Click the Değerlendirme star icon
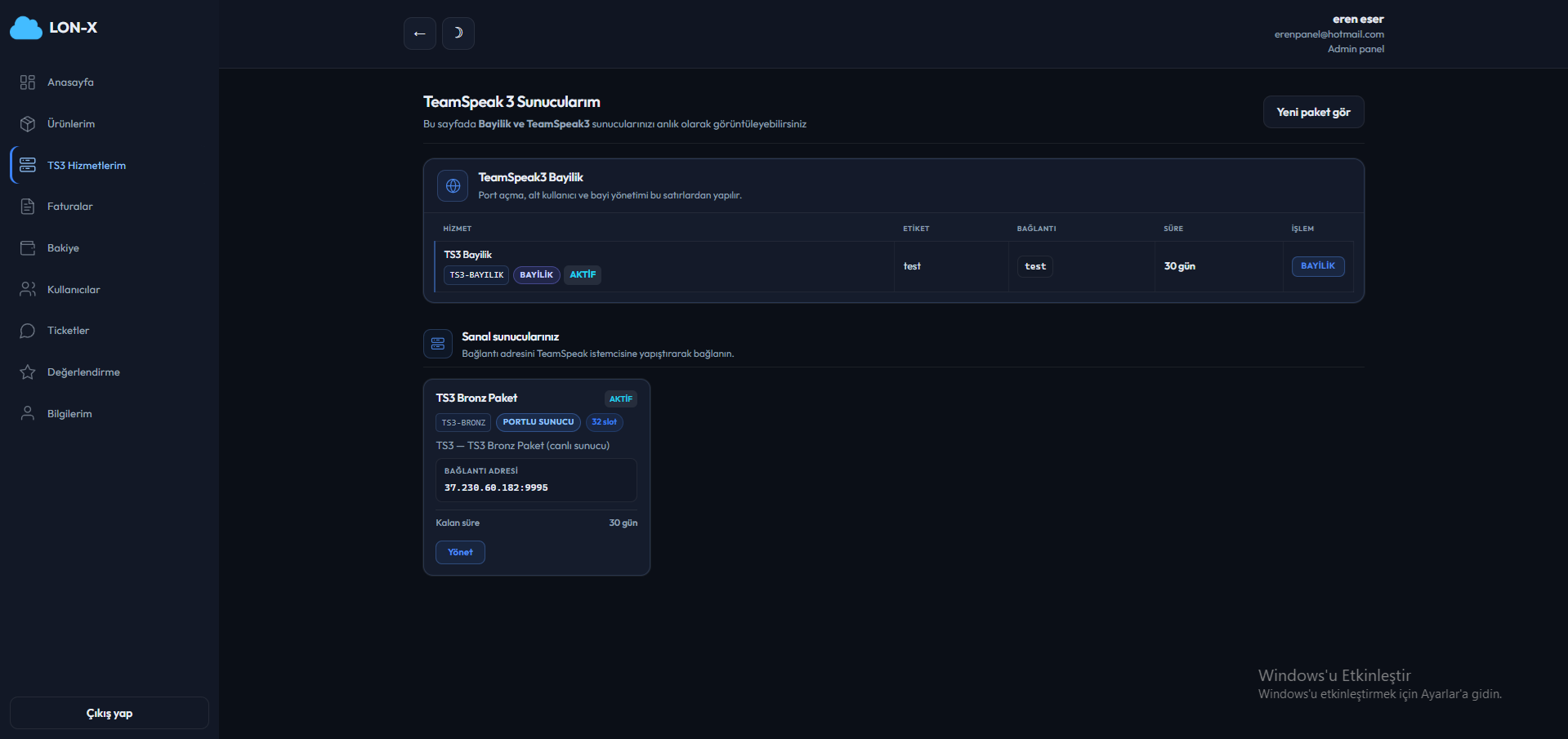The height and width of the screenshot is (739, 1568). point(28,372)
